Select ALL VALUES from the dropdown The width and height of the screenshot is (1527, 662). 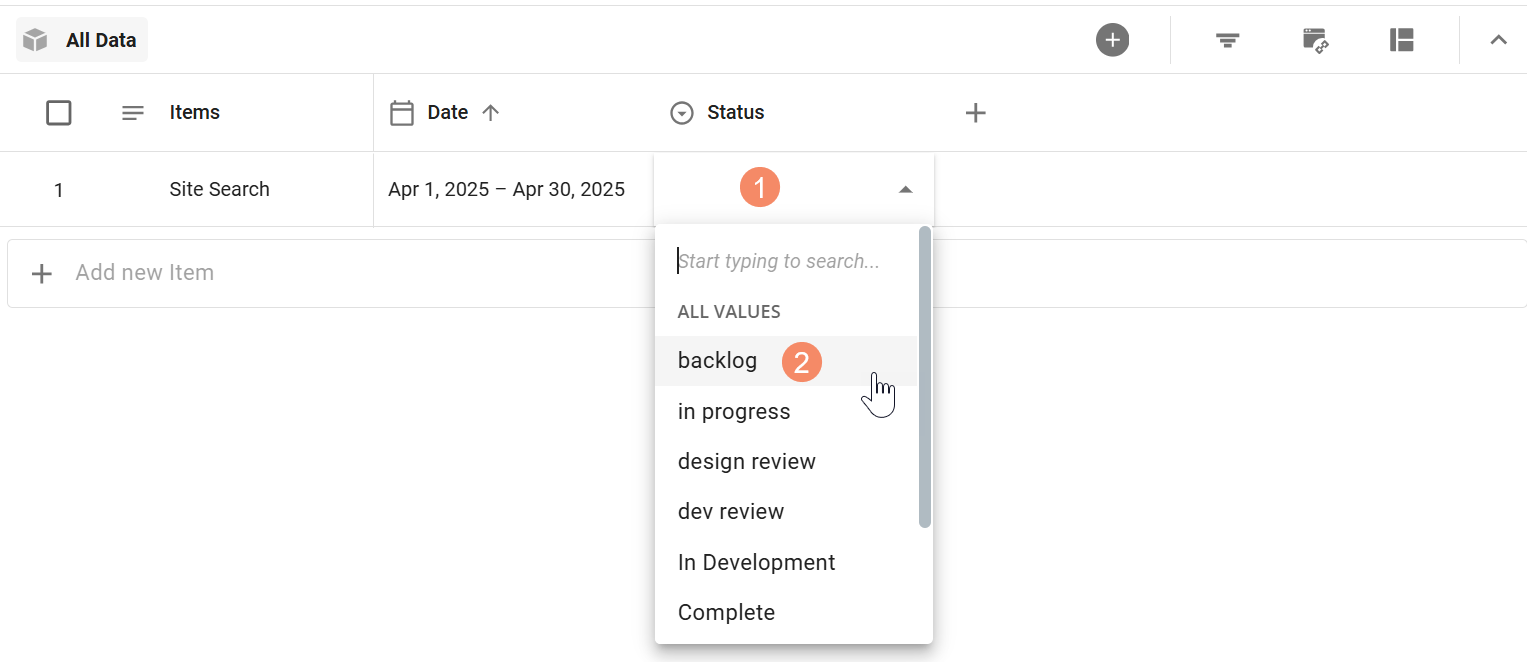tap(729, 311)
